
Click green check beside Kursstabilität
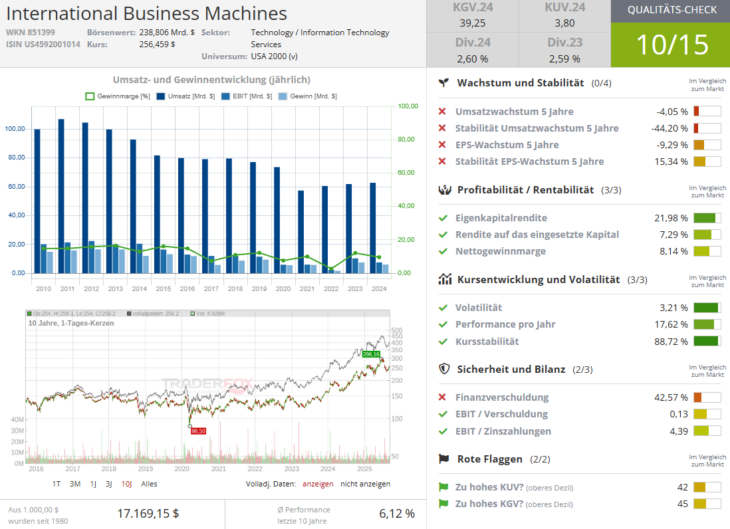pyautogui.click(x=443, y=341)
